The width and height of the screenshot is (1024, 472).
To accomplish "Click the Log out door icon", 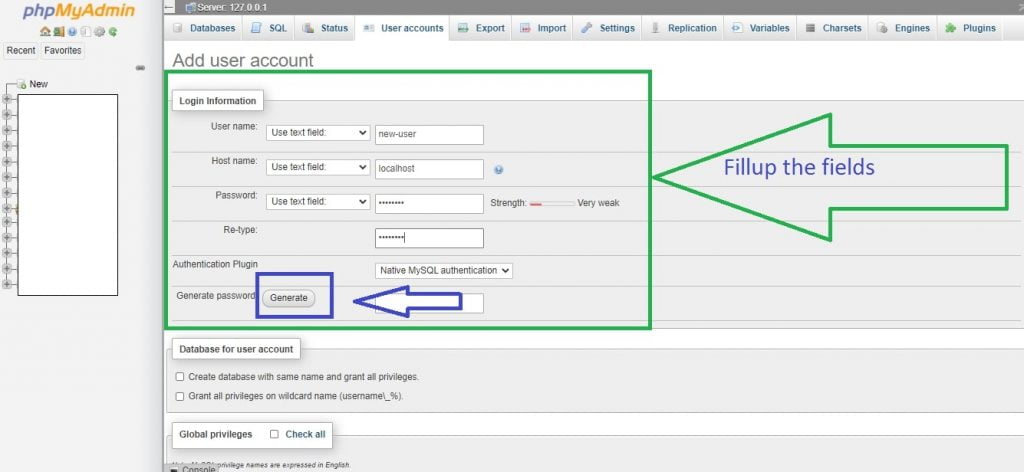I will pyautogui.click(x=59, y=31).
